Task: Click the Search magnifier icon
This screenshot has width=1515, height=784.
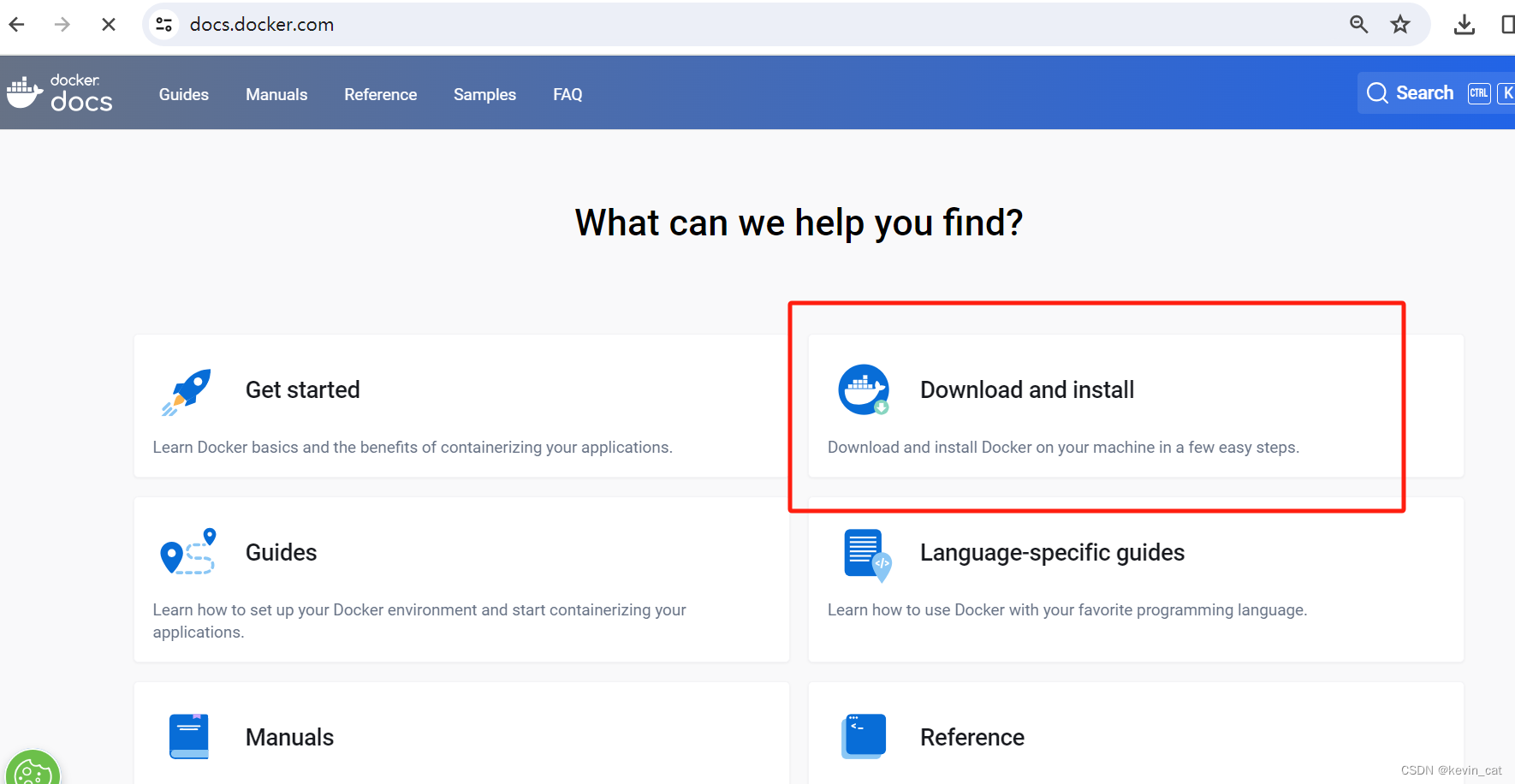Action: coord(1377,93)
